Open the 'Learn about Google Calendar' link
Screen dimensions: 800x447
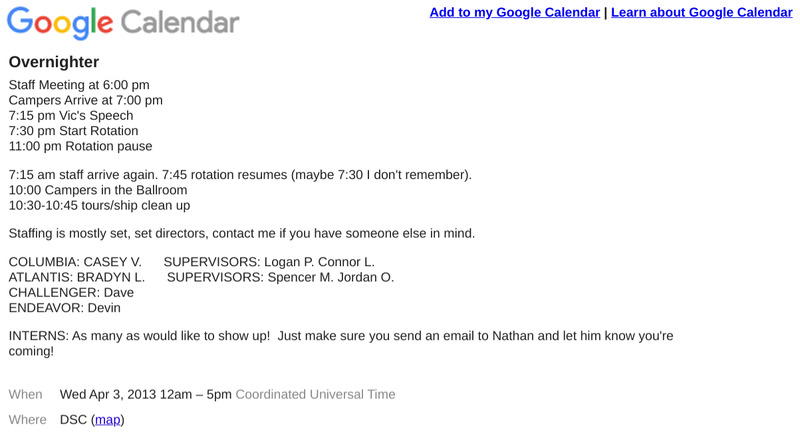point(701,13)
